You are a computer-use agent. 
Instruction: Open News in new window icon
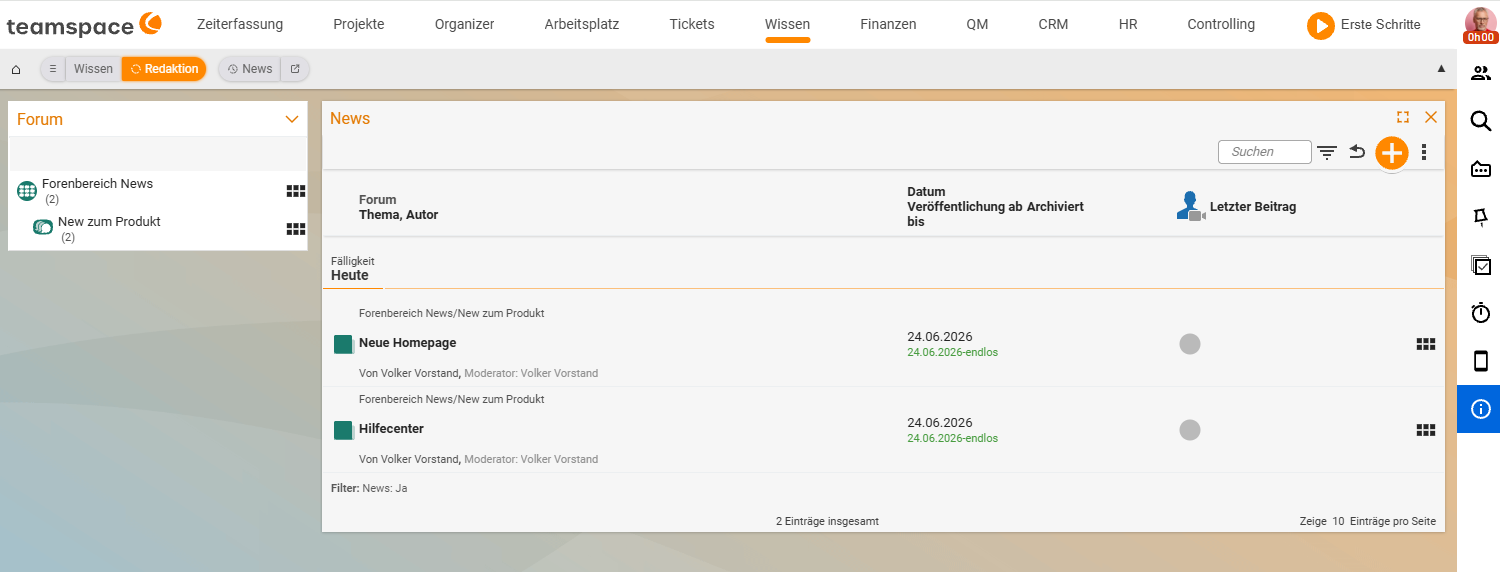(x=295, y=69)
